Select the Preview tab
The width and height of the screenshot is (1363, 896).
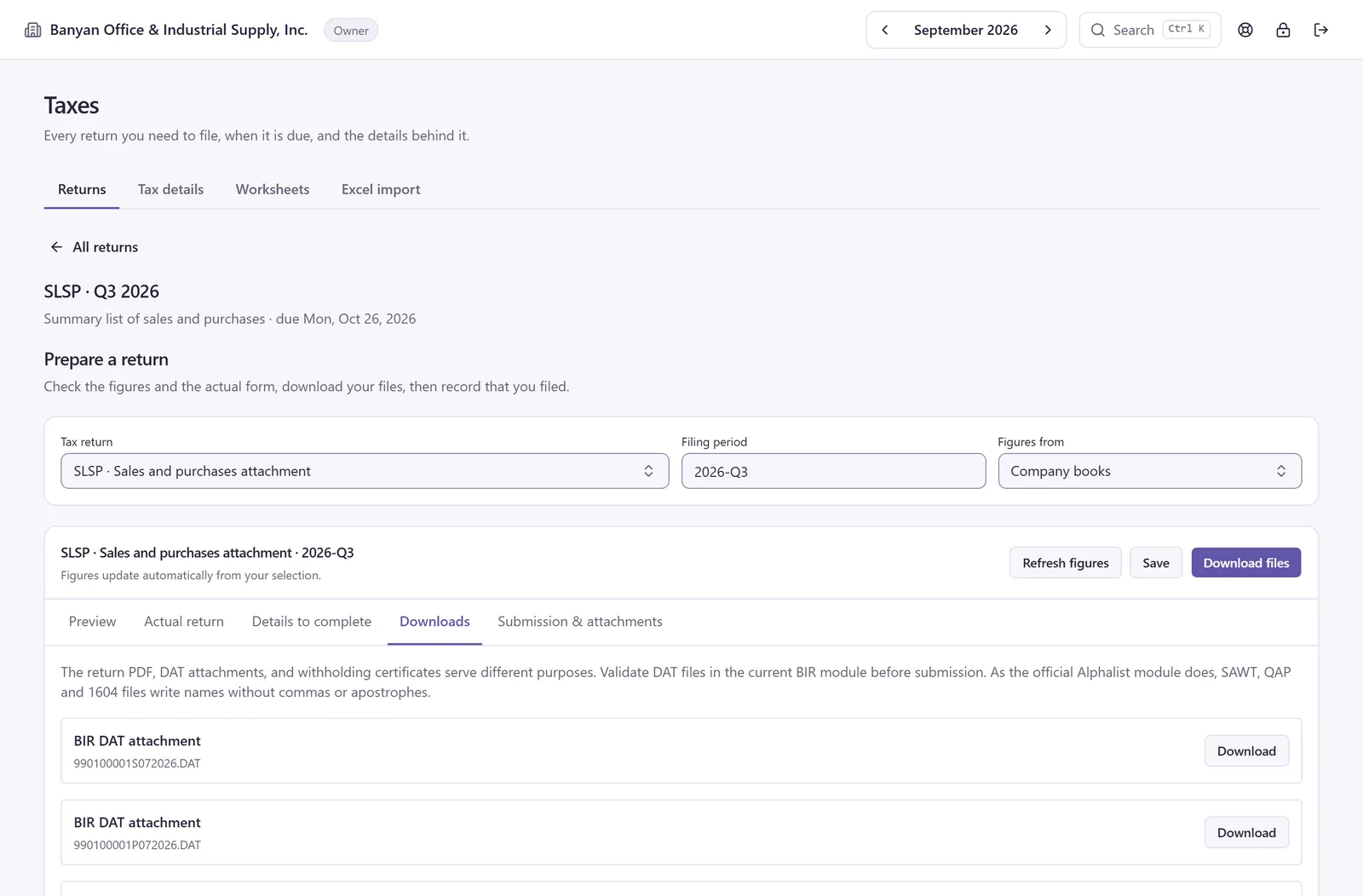[x=92, y=622]
